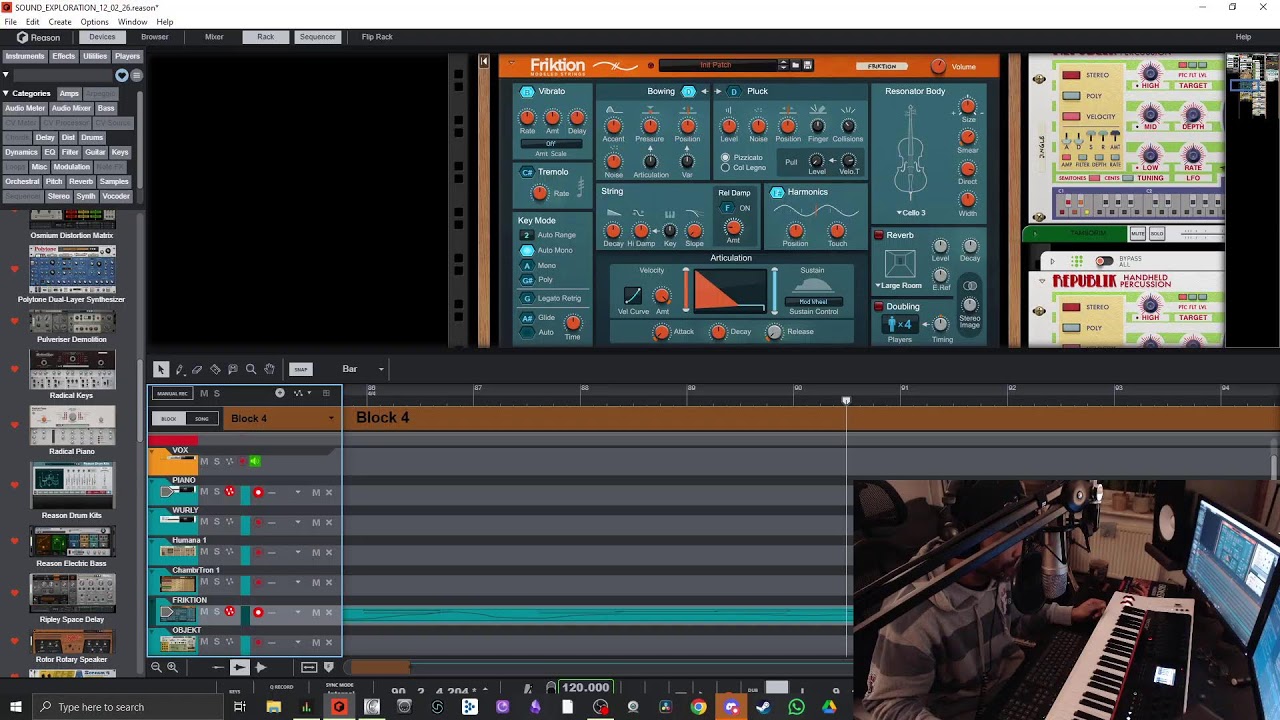Click the zoom out icon below track list
This screenshot has width=1280, height=720.
coord(156,667)
